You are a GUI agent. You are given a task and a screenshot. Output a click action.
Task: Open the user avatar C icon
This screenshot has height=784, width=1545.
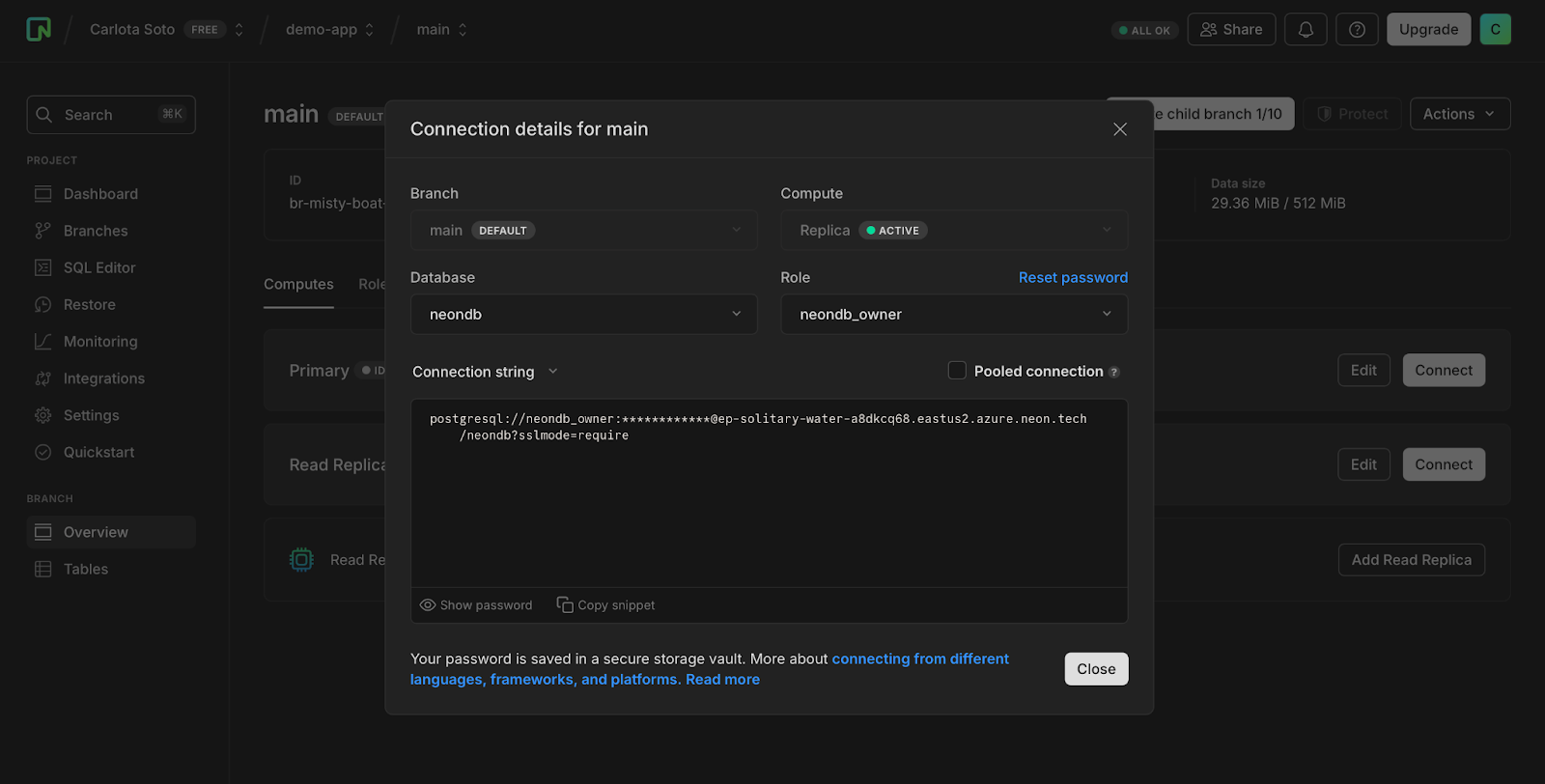[x=1495, y=29]
